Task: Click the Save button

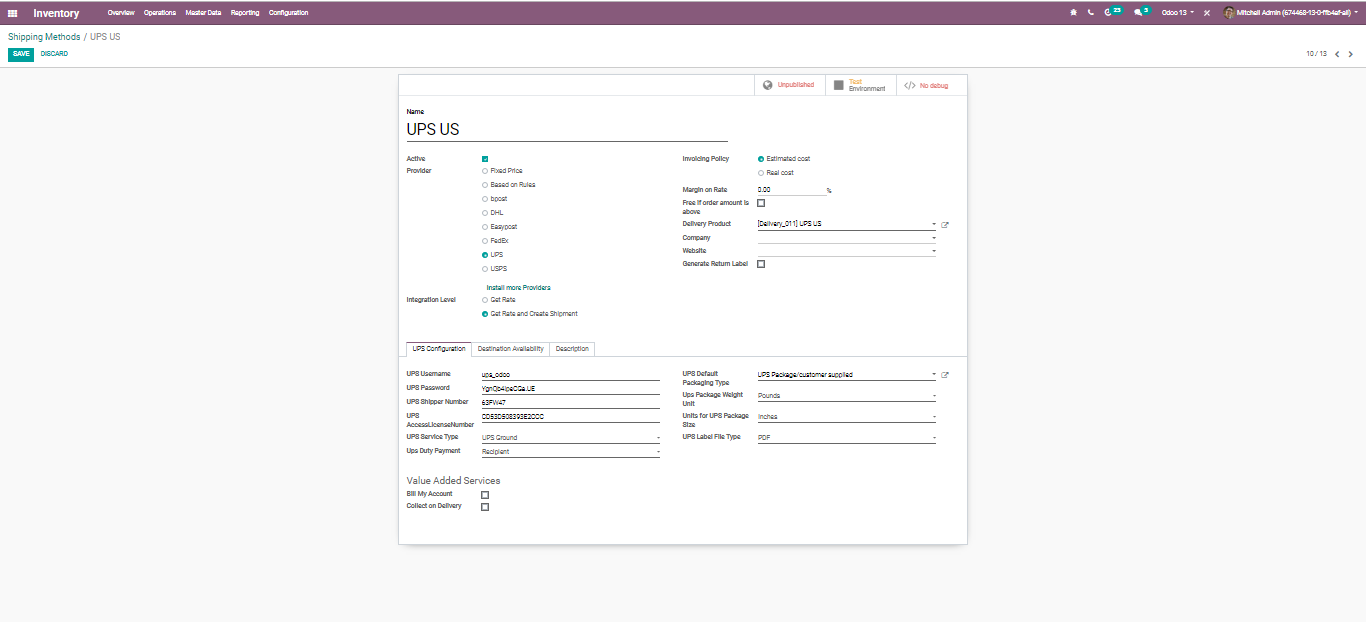Action: click(x=21, y=54)
